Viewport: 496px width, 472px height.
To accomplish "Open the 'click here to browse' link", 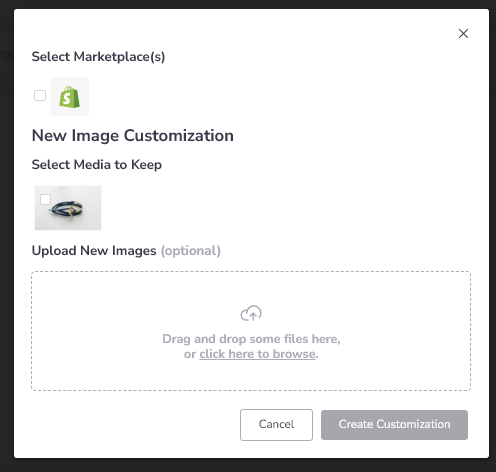I will point(257,354).
